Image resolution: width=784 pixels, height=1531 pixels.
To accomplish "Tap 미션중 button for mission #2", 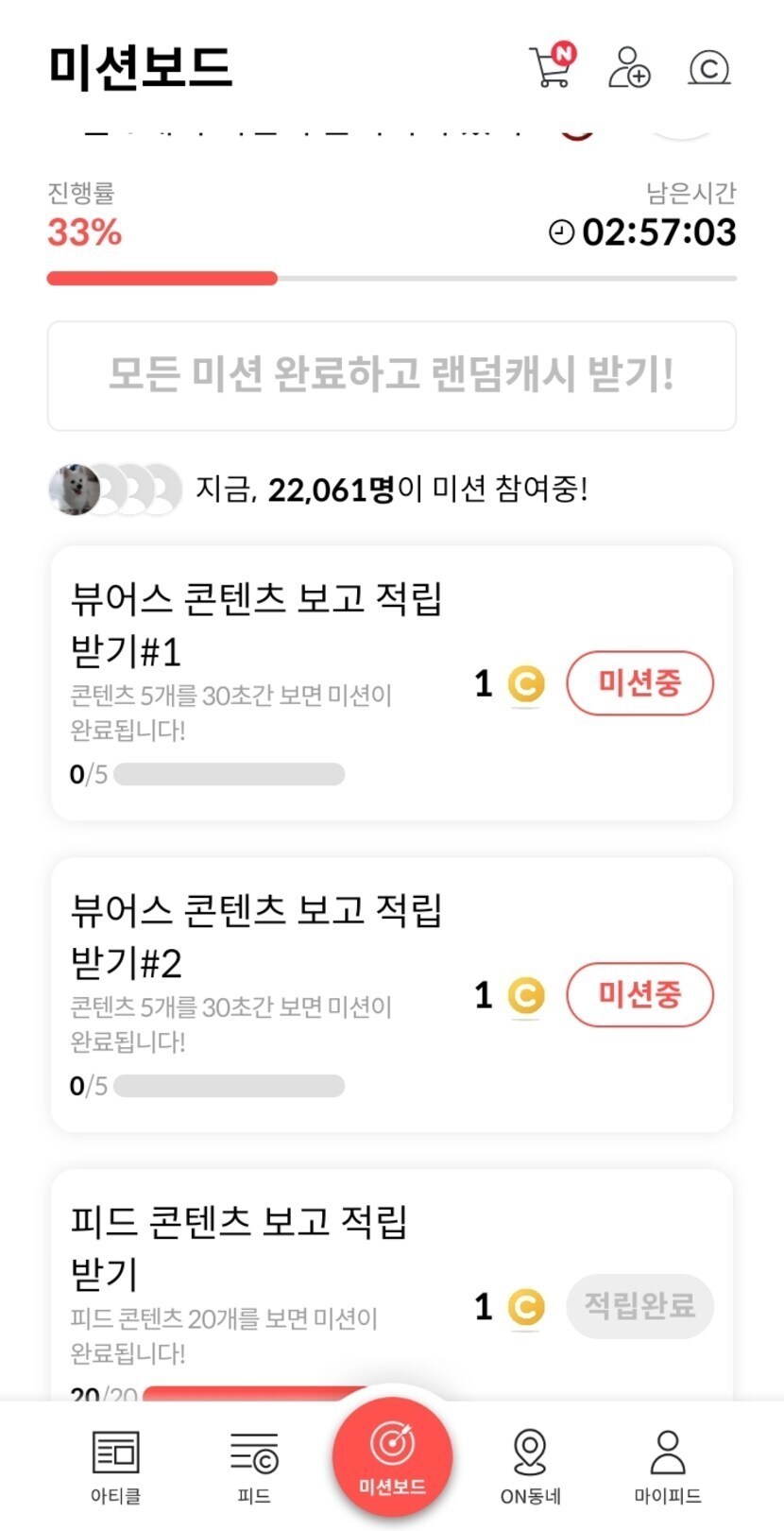I will click(x=639, y=994).
